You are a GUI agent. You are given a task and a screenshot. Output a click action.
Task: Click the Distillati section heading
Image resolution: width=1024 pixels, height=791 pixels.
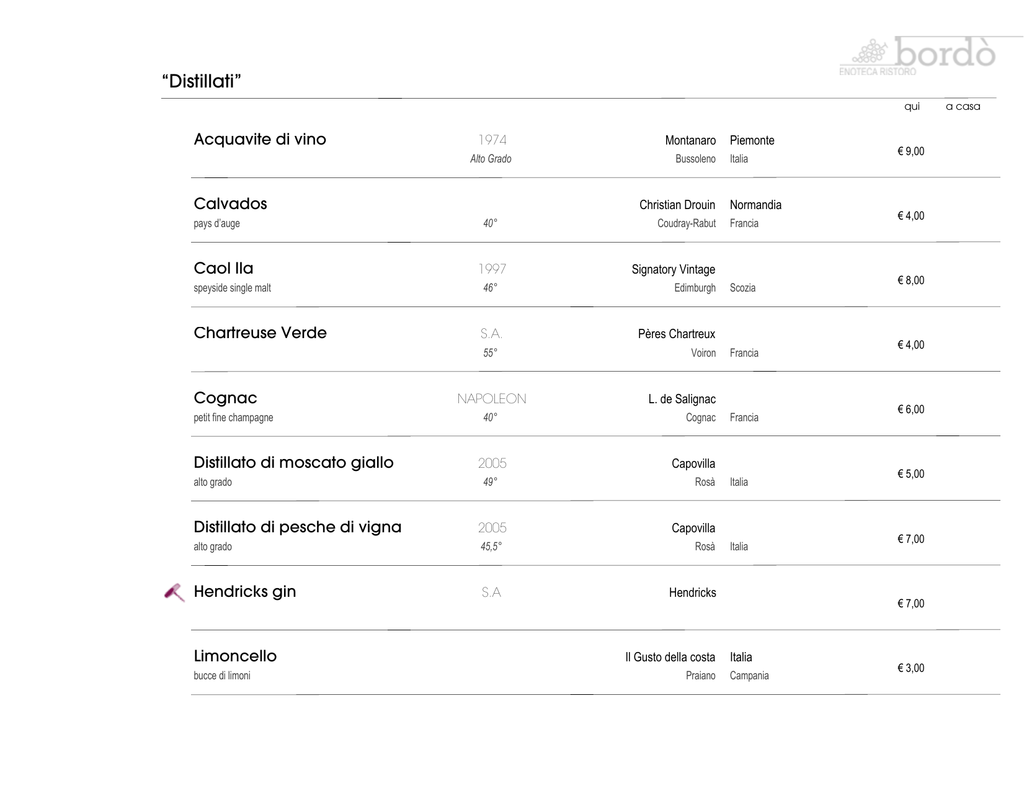tap(202, 81)
